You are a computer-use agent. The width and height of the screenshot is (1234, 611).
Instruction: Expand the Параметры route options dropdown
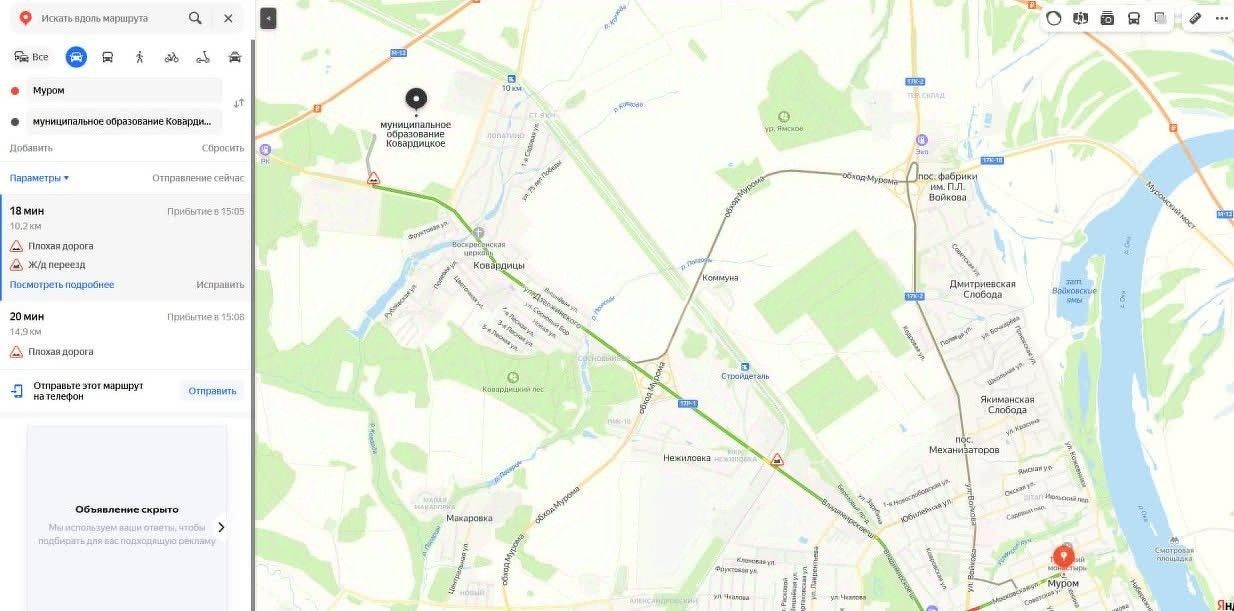[x=39, y=177]
